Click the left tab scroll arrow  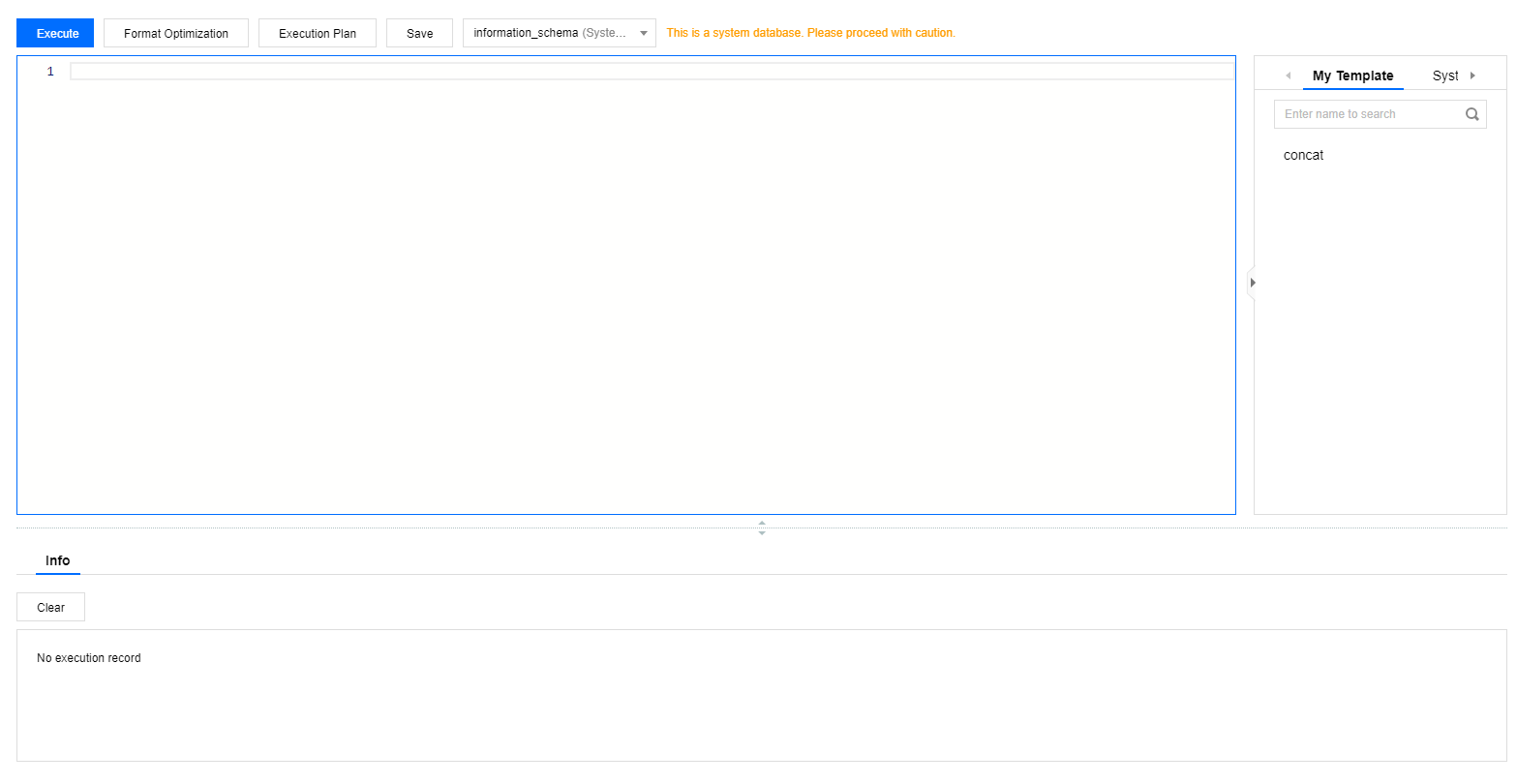pos(1288,75)
